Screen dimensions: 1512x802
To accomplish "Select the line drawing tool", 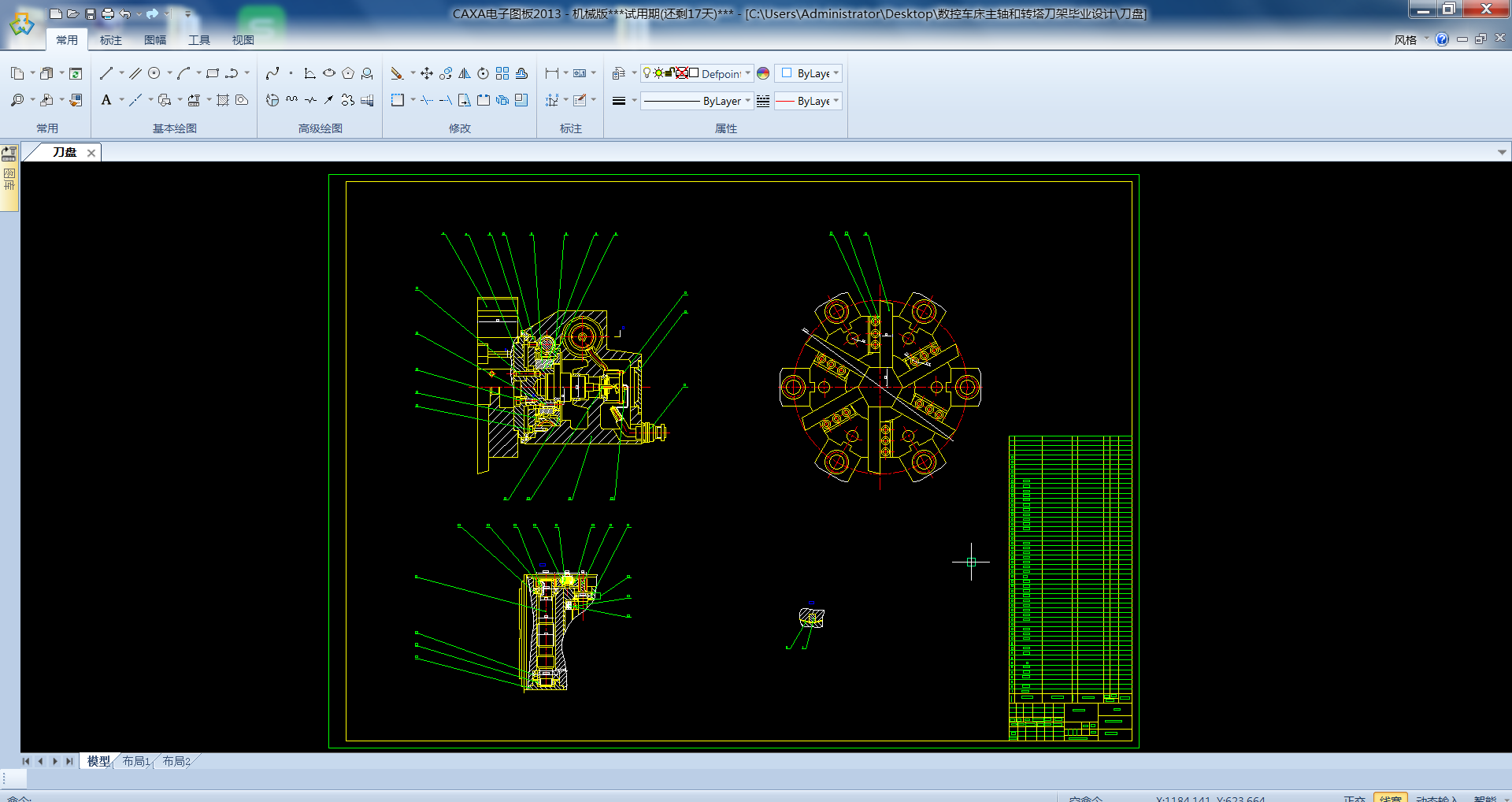I will tap(106, 73).
